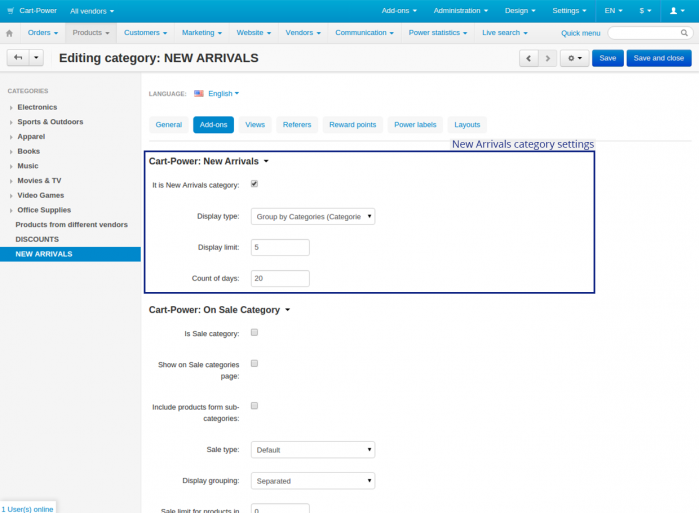Image resolution: width=700 pixels, height=513 pixels.
Task: Expand Apparel category arrow
Action: click(11, 137)
